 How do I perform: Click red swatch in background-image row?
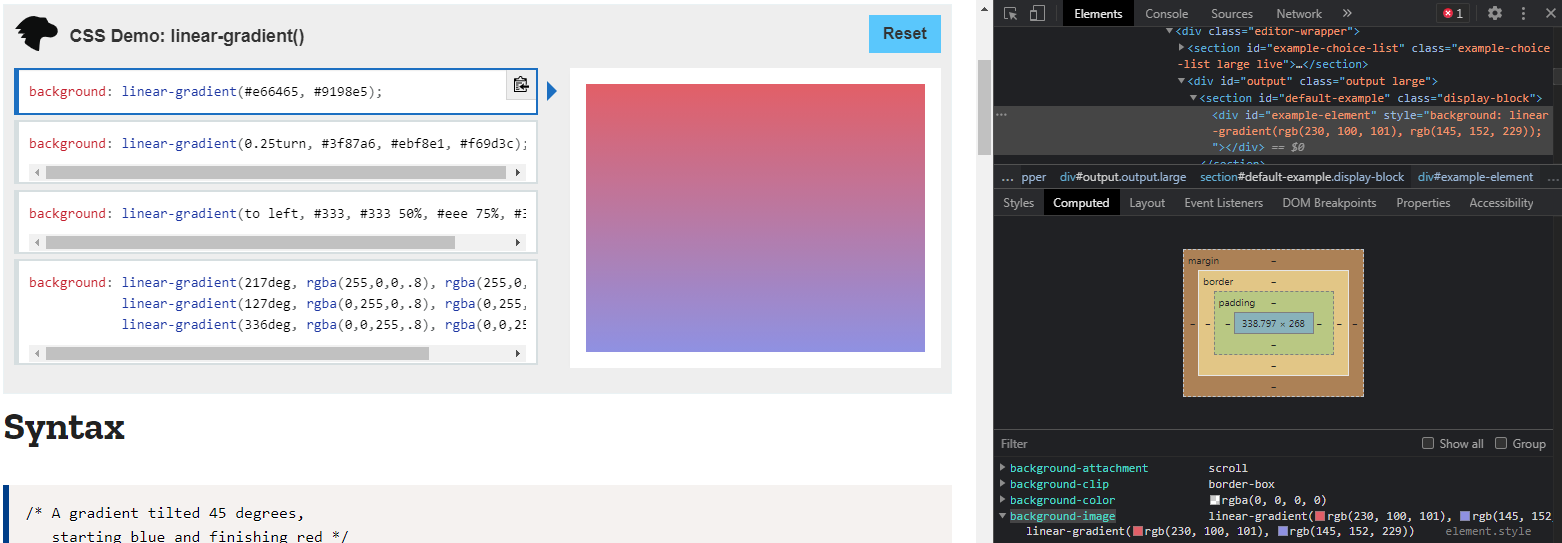[x=1320, y=516]
